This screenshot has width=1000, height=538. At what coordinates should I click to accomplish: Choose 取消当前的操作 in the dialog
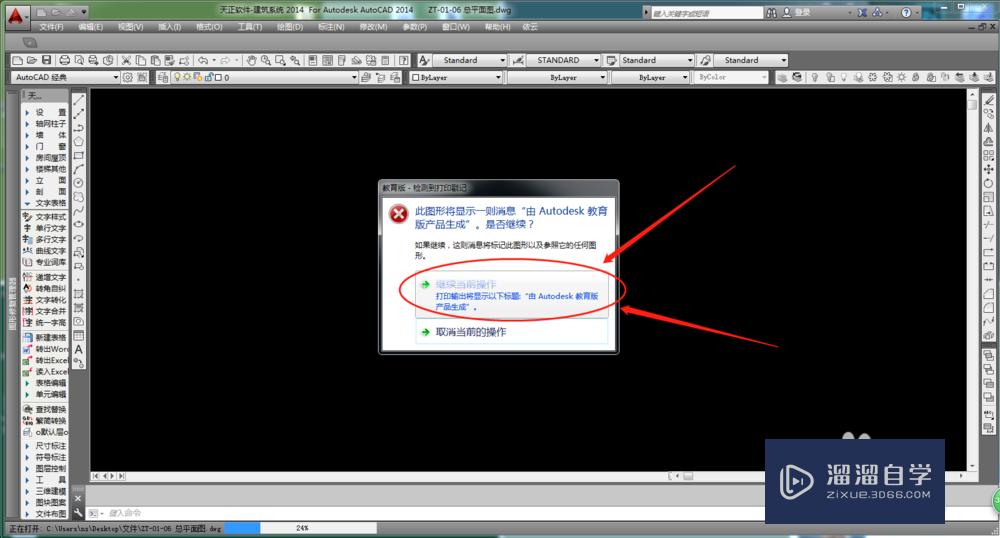pyautogui.click(x=511, y=332)
